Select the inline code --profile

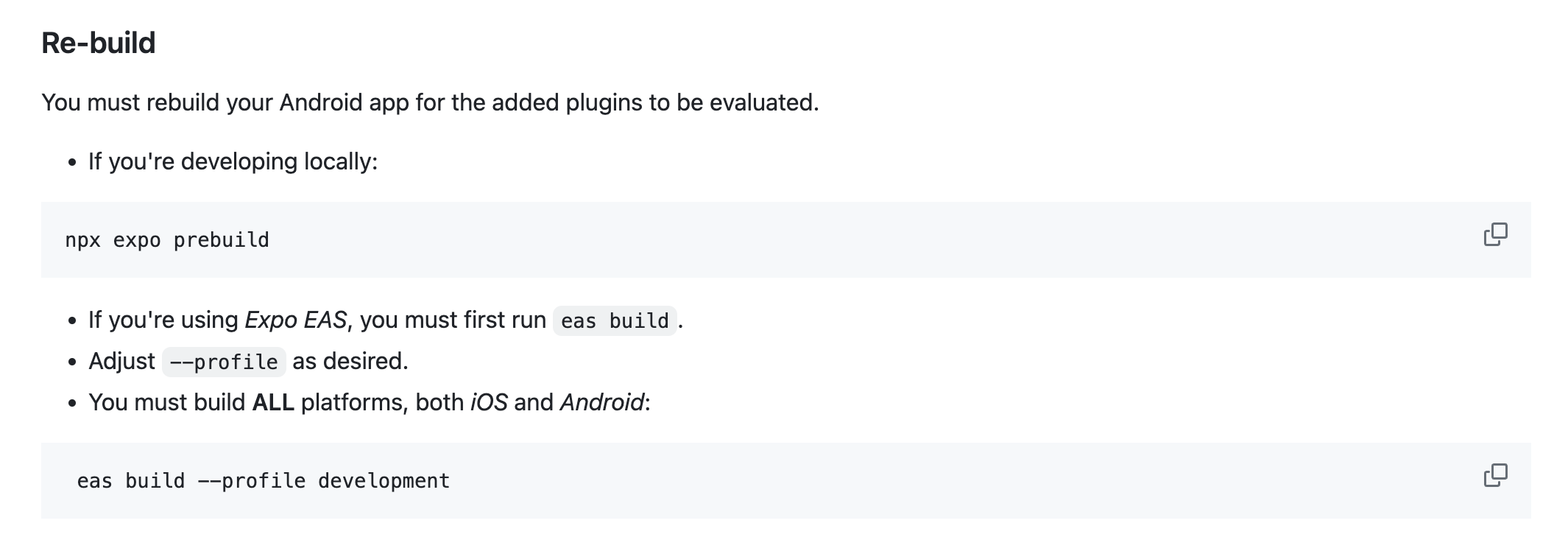[x=223, y=361]
